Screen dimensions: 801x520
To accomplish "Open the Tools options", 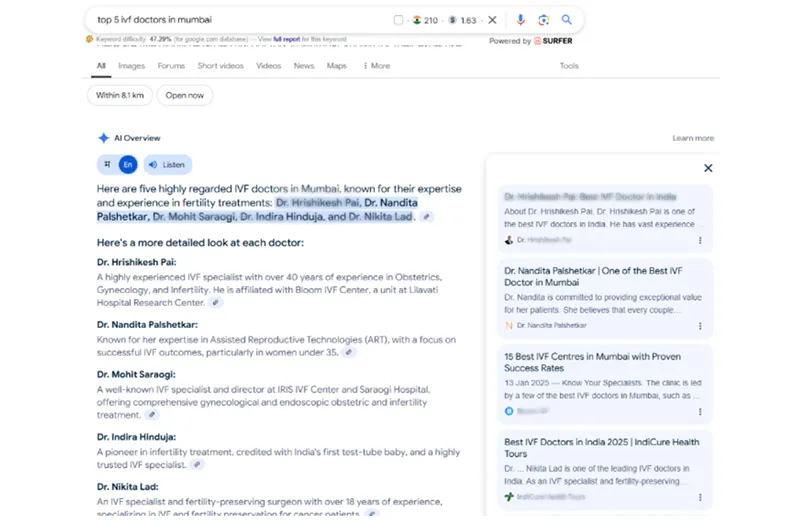I will click(x=568, y=66).
